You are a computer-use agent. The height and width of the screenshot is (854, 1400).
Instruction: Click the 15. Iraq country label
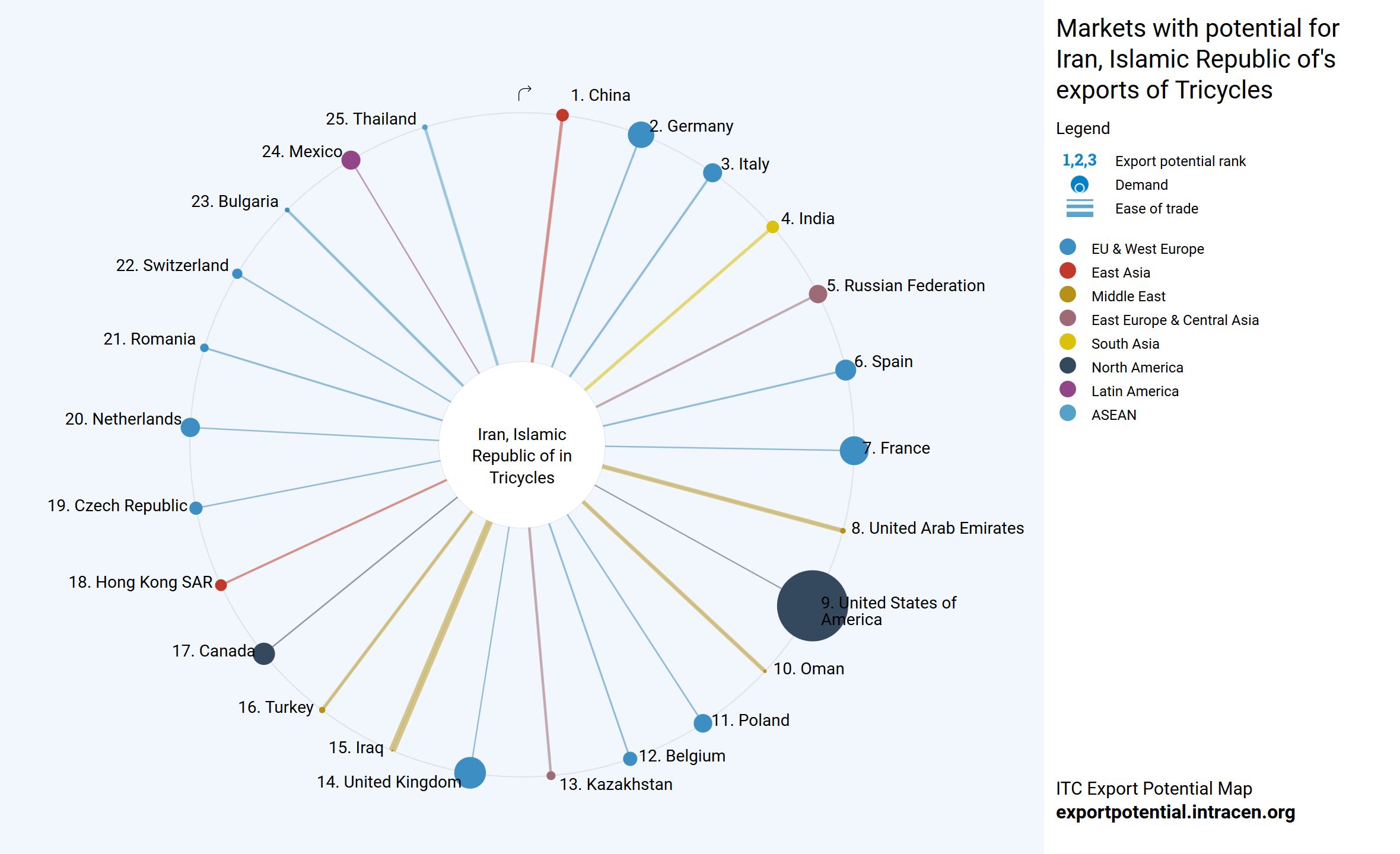356,747
